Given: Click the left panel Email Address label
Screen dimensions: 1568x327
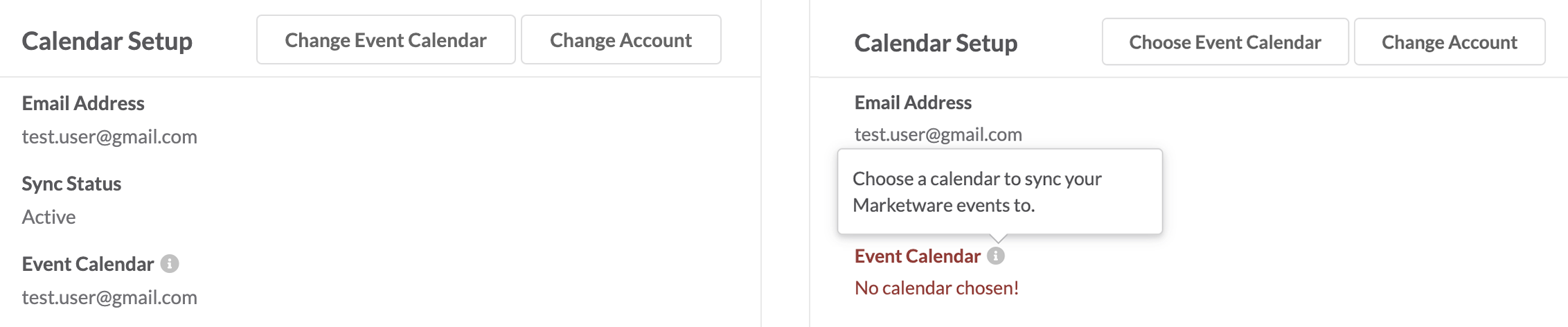Looking at the screenshot, I should 83,103.
